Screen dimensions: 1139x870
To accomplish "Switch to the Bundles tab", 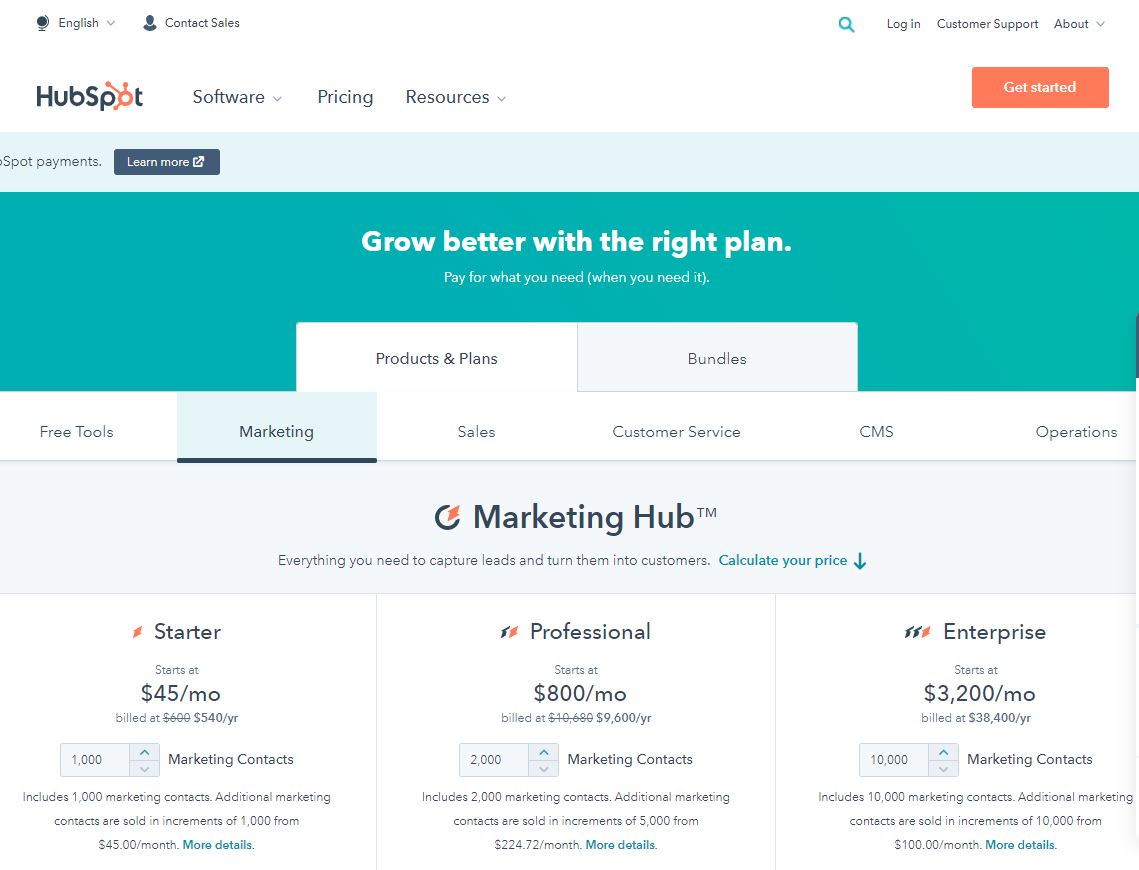I will (x=717, y=358).
